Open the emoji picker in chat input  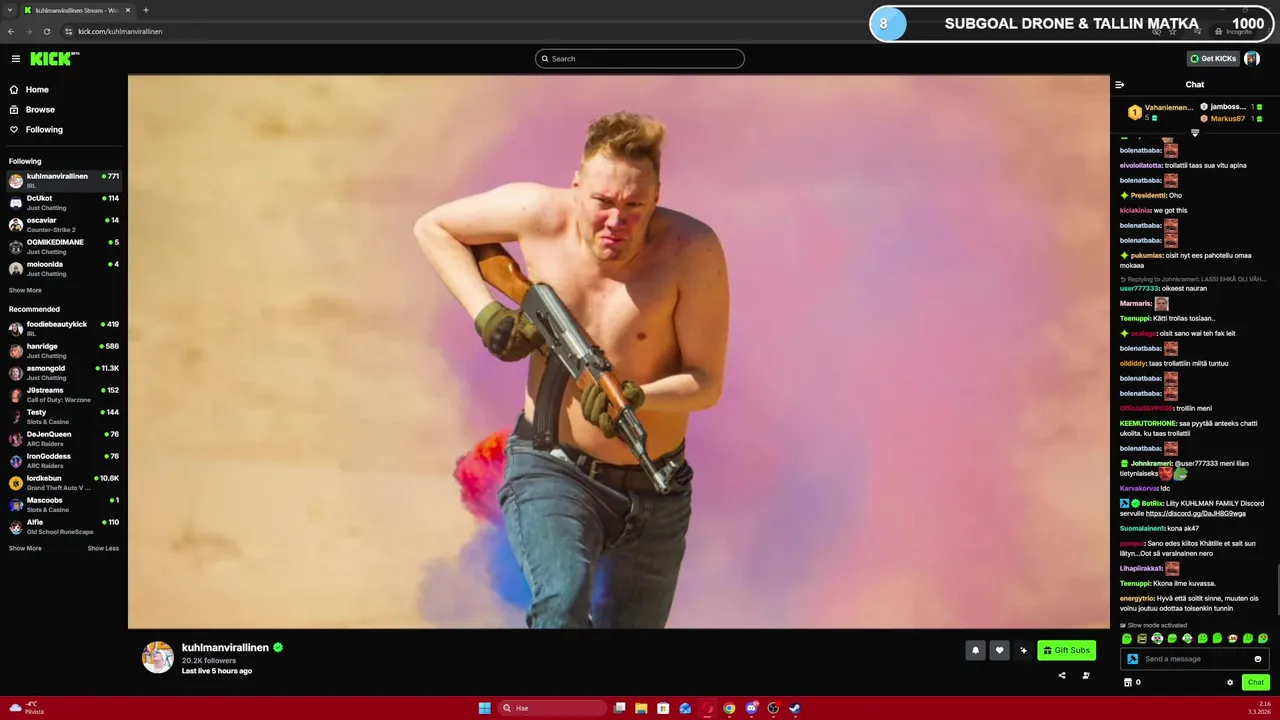pos(1258,659)
